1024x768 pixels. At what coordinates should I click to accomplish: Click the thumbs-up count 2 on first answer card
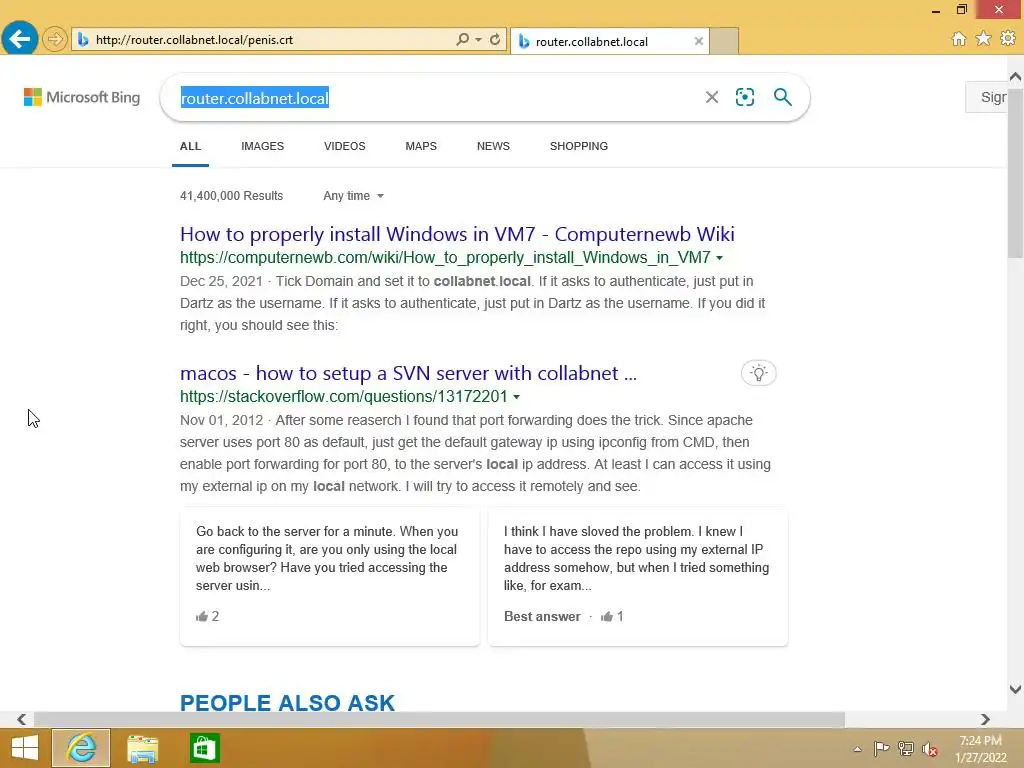pyautogui.click(x=208, y=616)
